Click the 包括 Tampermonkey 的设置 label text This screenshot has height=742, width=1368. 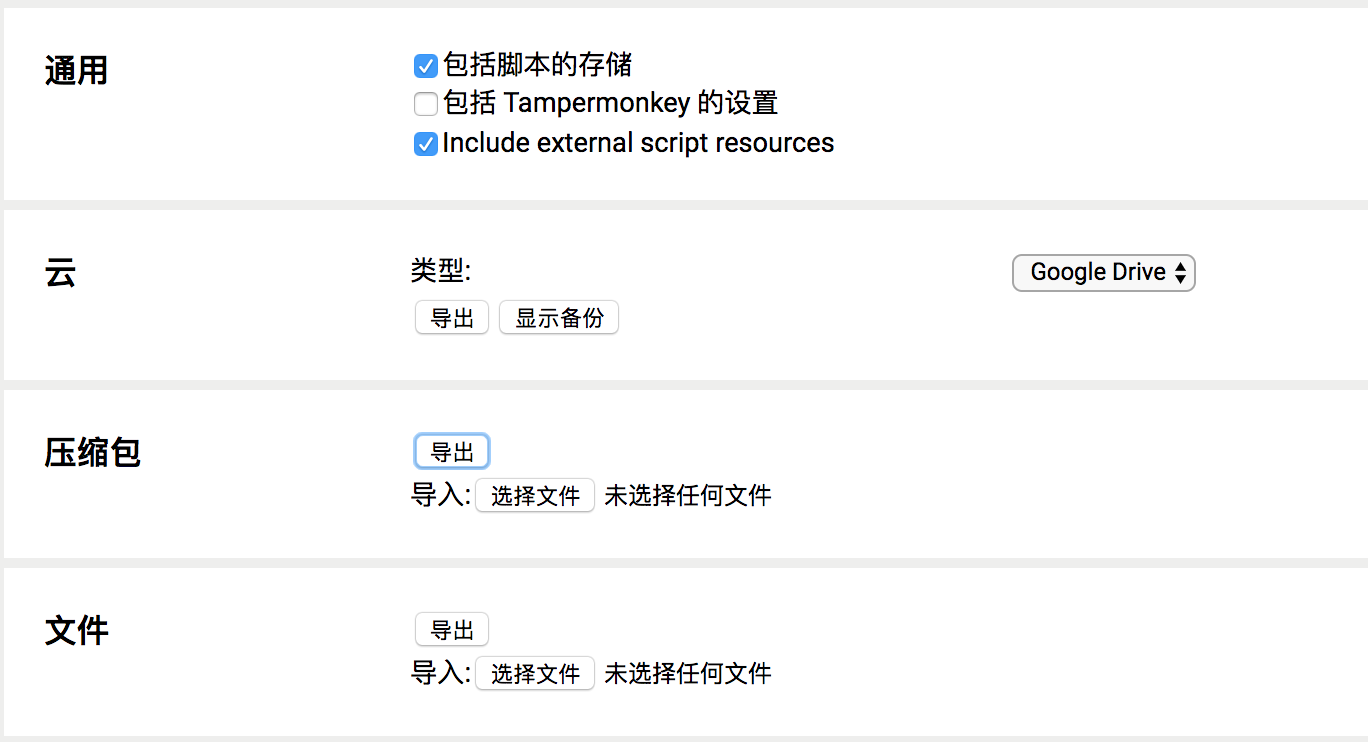(611, 103)
